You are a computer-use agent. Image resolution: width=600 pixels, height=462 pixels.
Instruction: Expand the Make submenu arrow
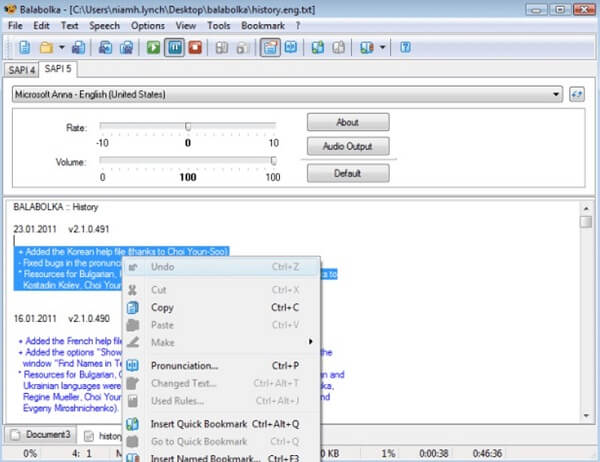coord(311,341)
